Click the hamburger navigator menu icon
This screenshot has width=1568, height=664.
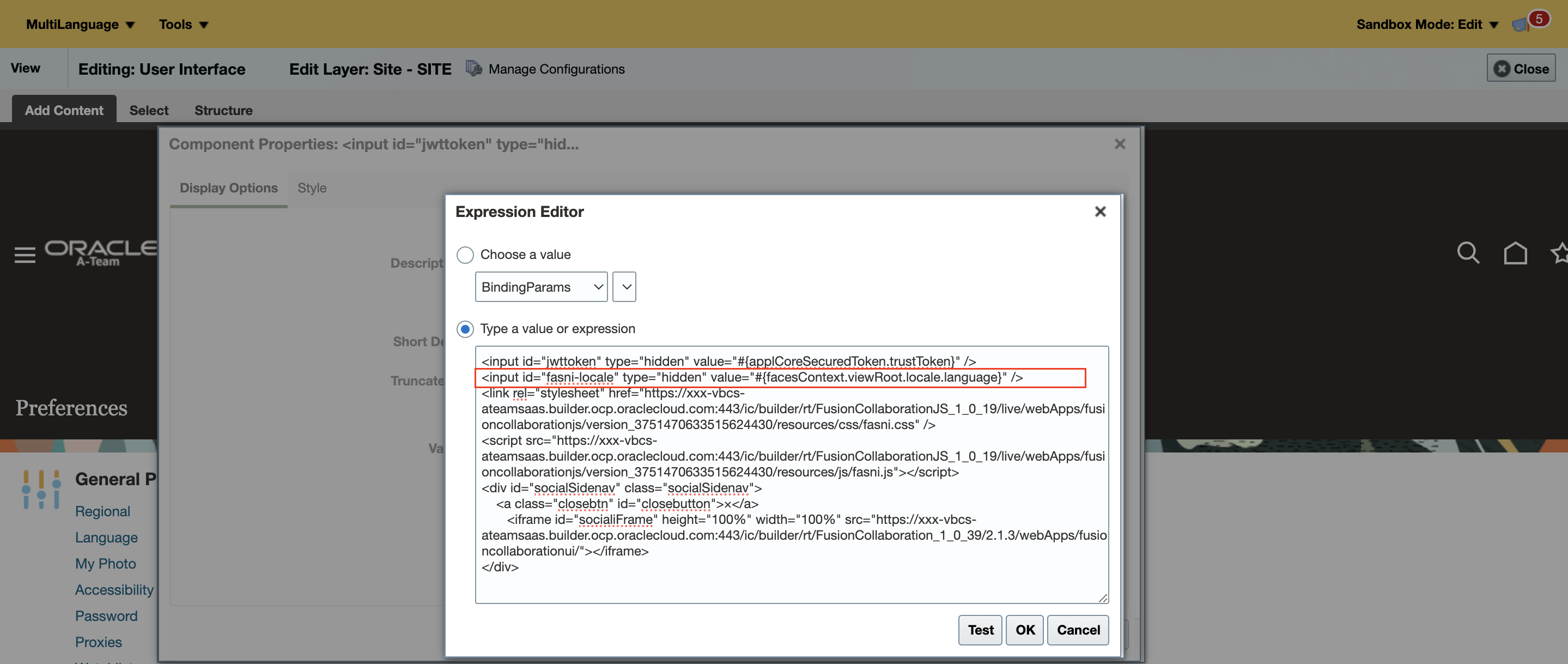tap(25, 254)
